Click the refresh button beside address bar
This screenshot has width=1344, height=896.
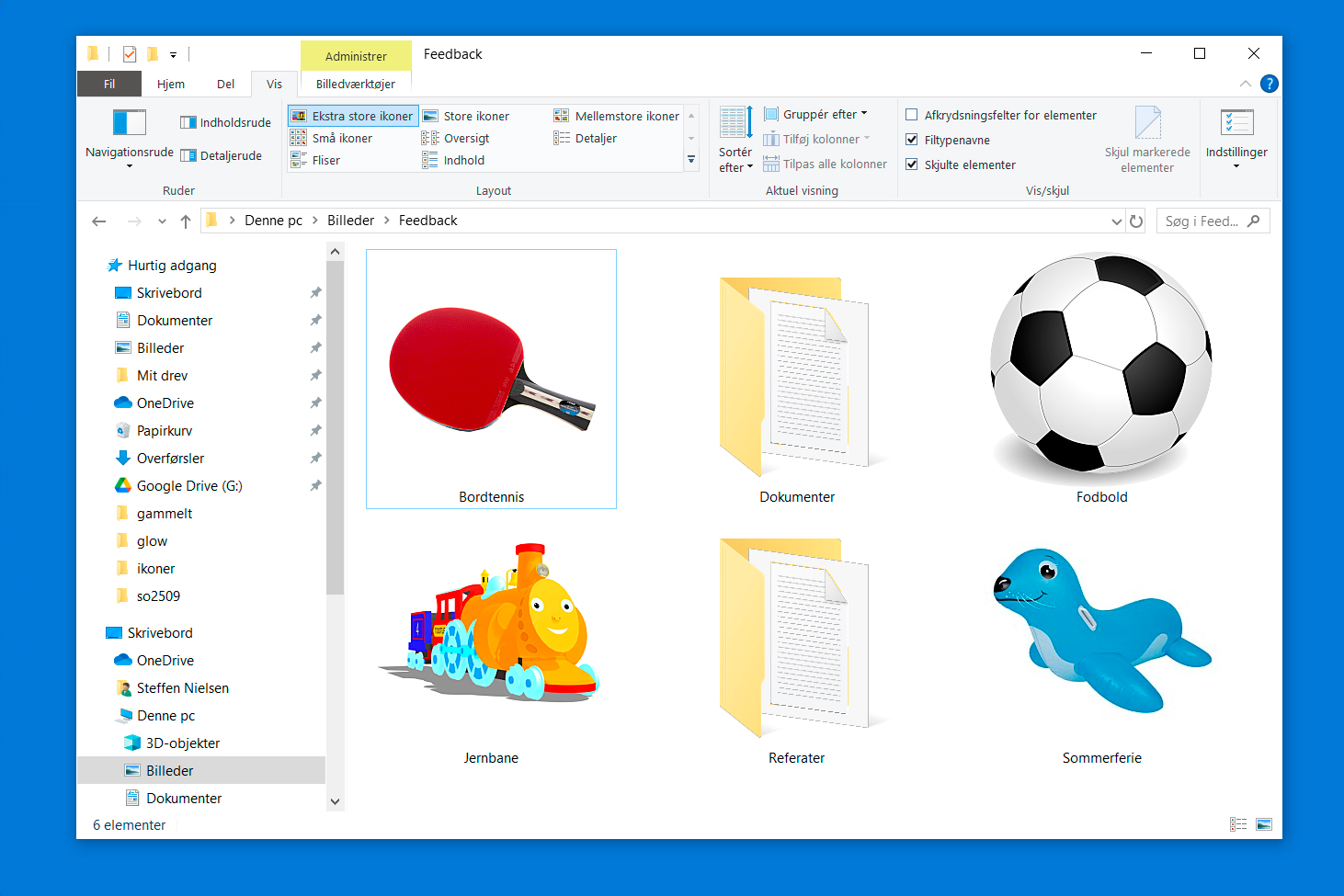[1136, 221]
